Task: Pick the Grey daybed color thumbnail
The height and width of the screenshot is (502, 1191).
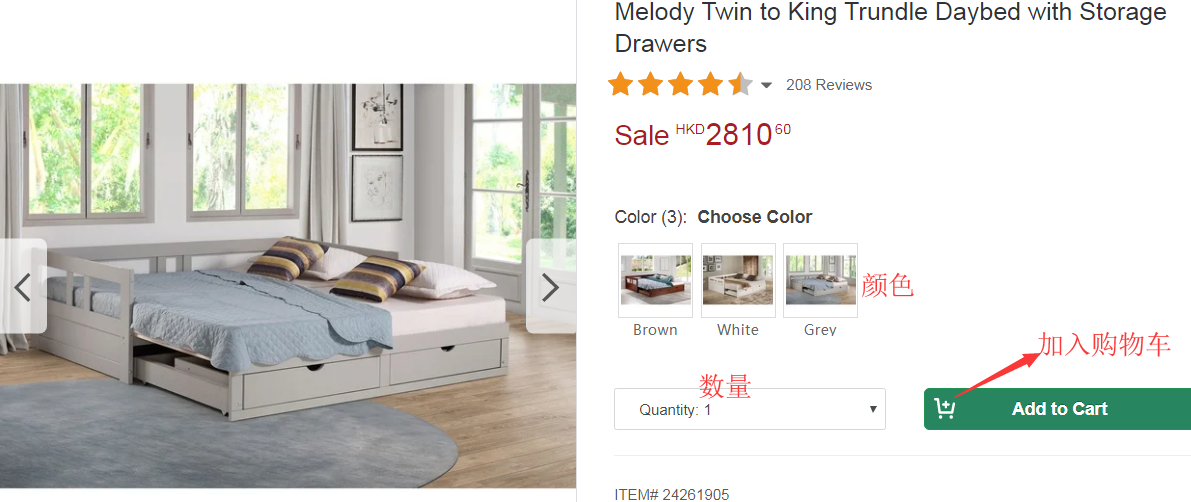Action: pos(820,280)
